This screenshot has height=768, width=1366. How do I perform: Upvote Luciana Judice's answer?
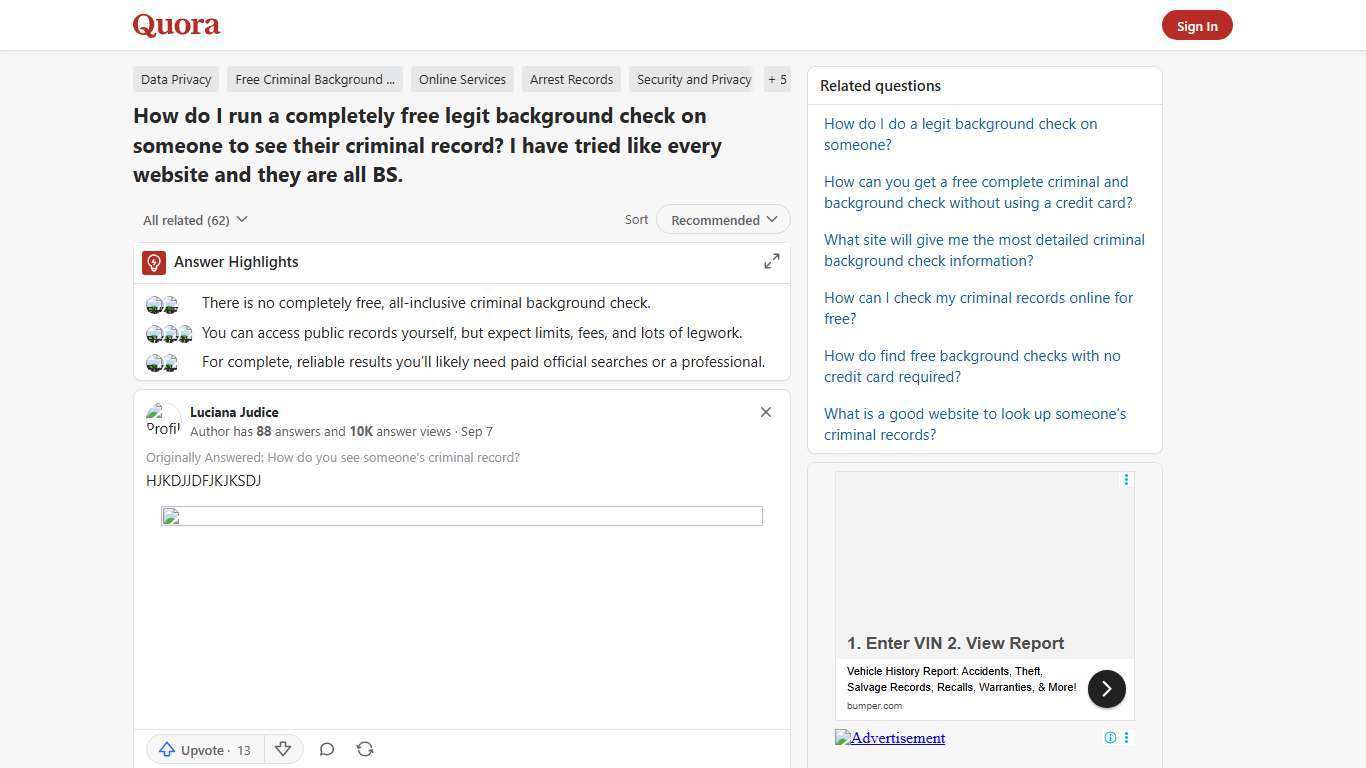(196, 750)
